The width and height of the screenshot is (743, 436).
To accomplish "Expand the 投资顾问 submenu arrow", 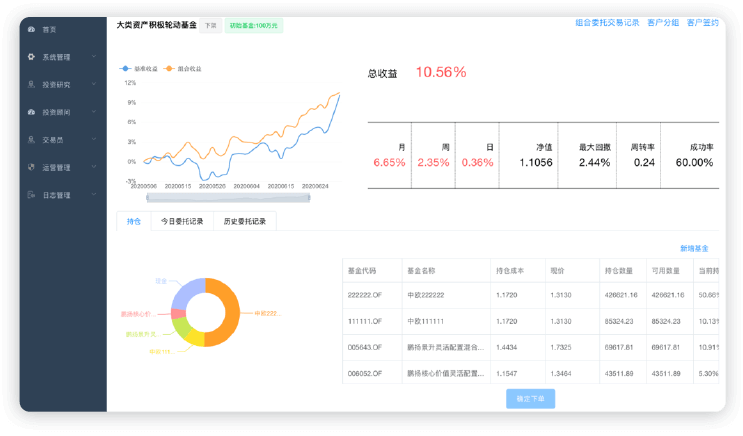I will click(x=93, y=113).
